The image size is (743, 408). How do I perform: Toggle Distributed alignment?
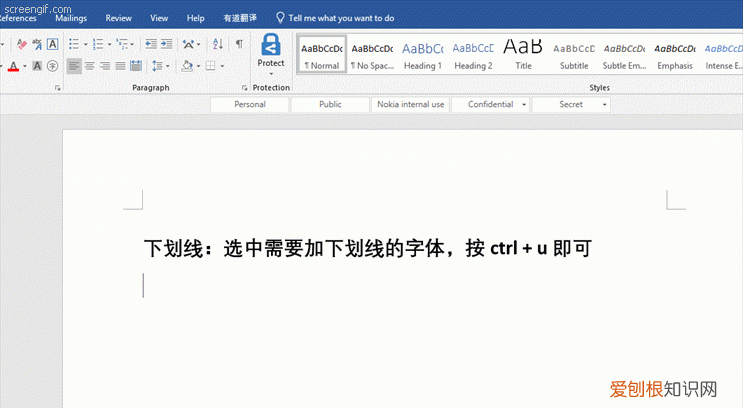136,66
